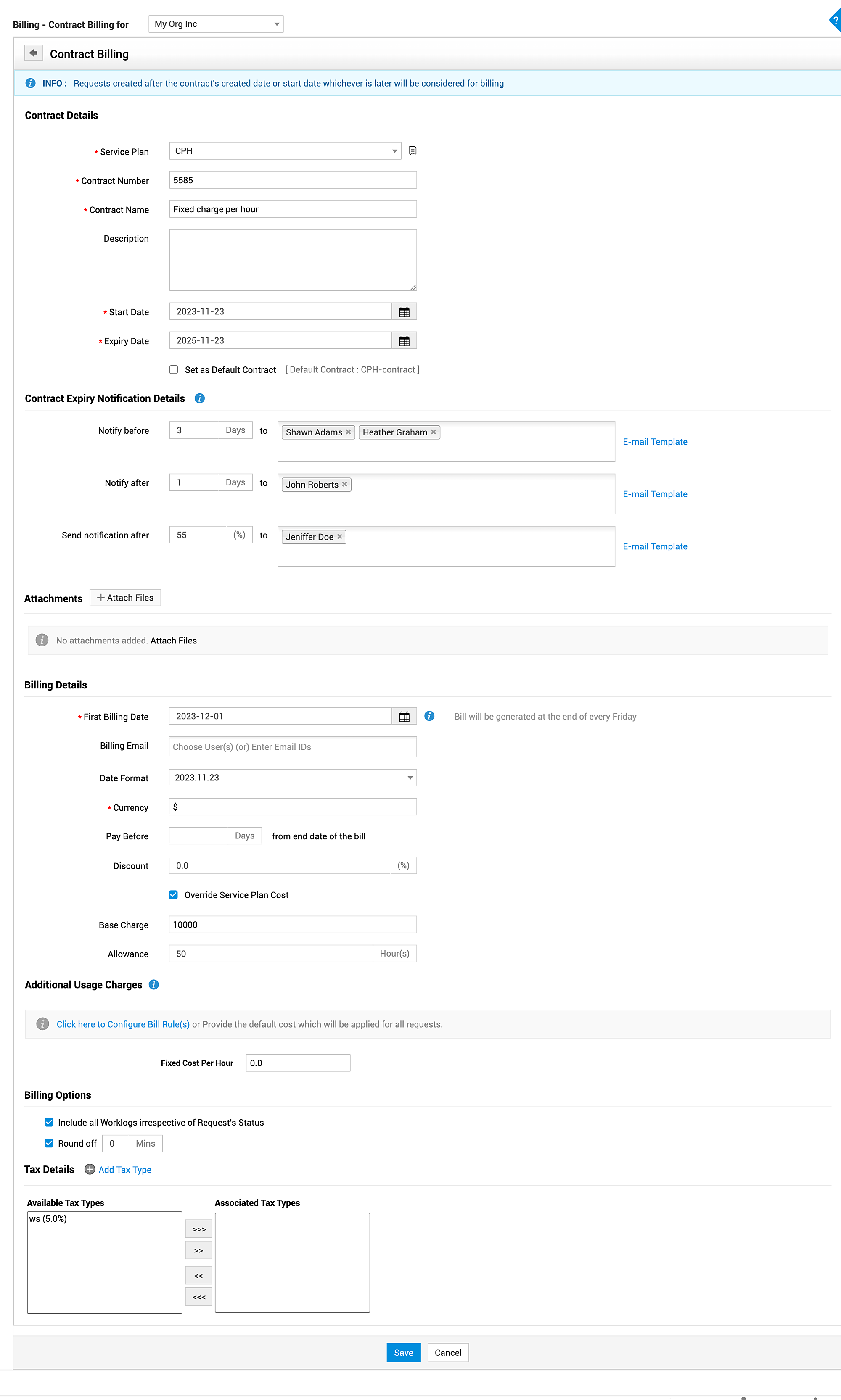
Task: Click the back arrow beside Contract Billing
Action: (34, 53)
